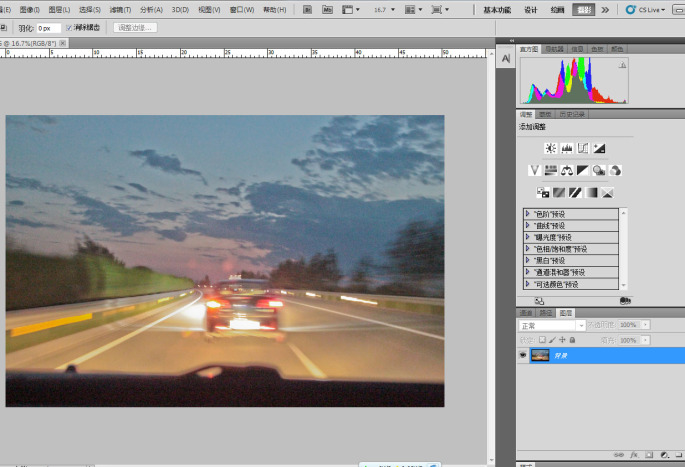
Task: Click the layer style fx icon
Action: tap(634, 454)
